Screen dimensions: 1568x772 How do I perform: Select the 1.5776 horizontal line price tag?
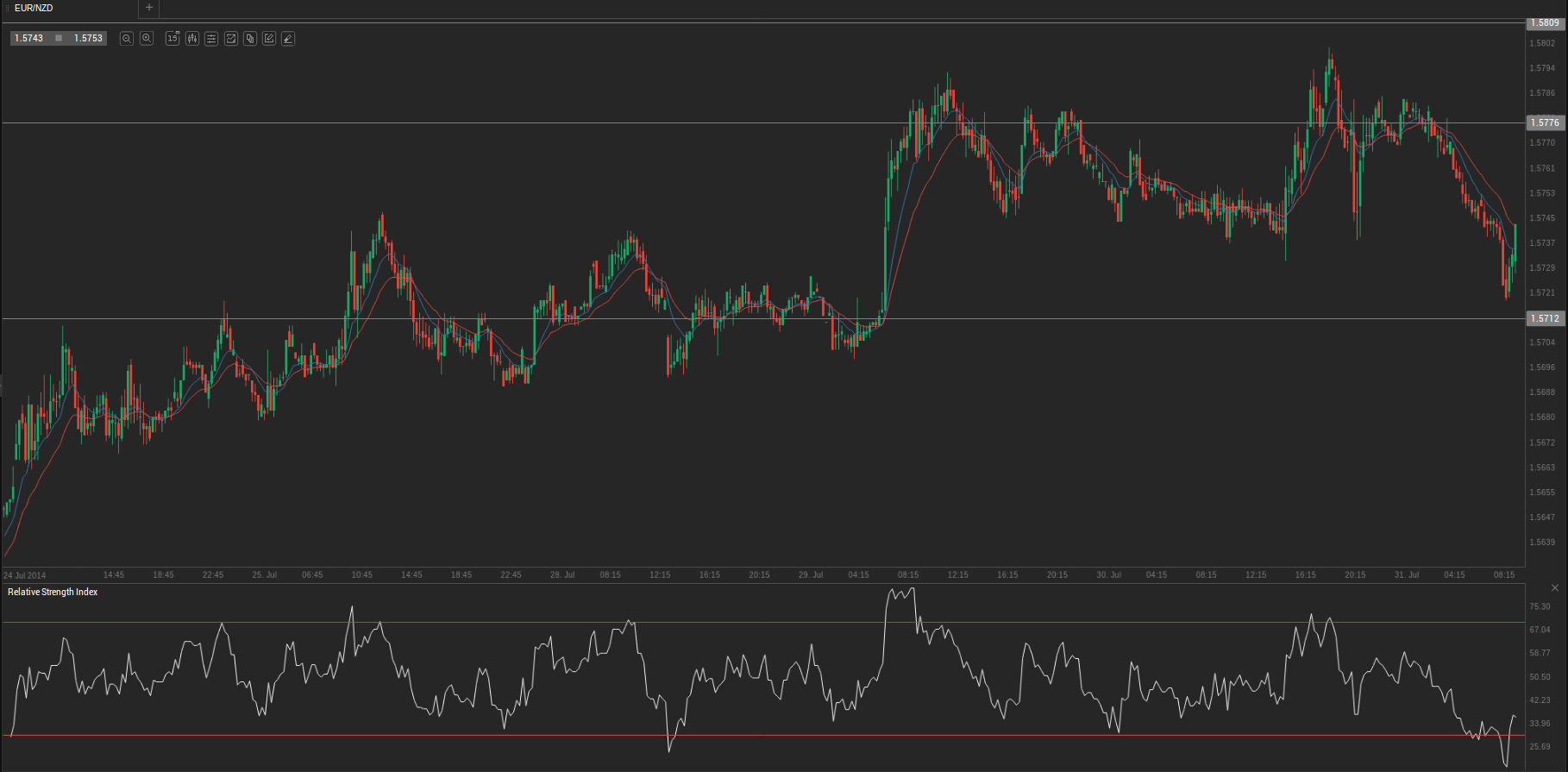(1544, 123)
